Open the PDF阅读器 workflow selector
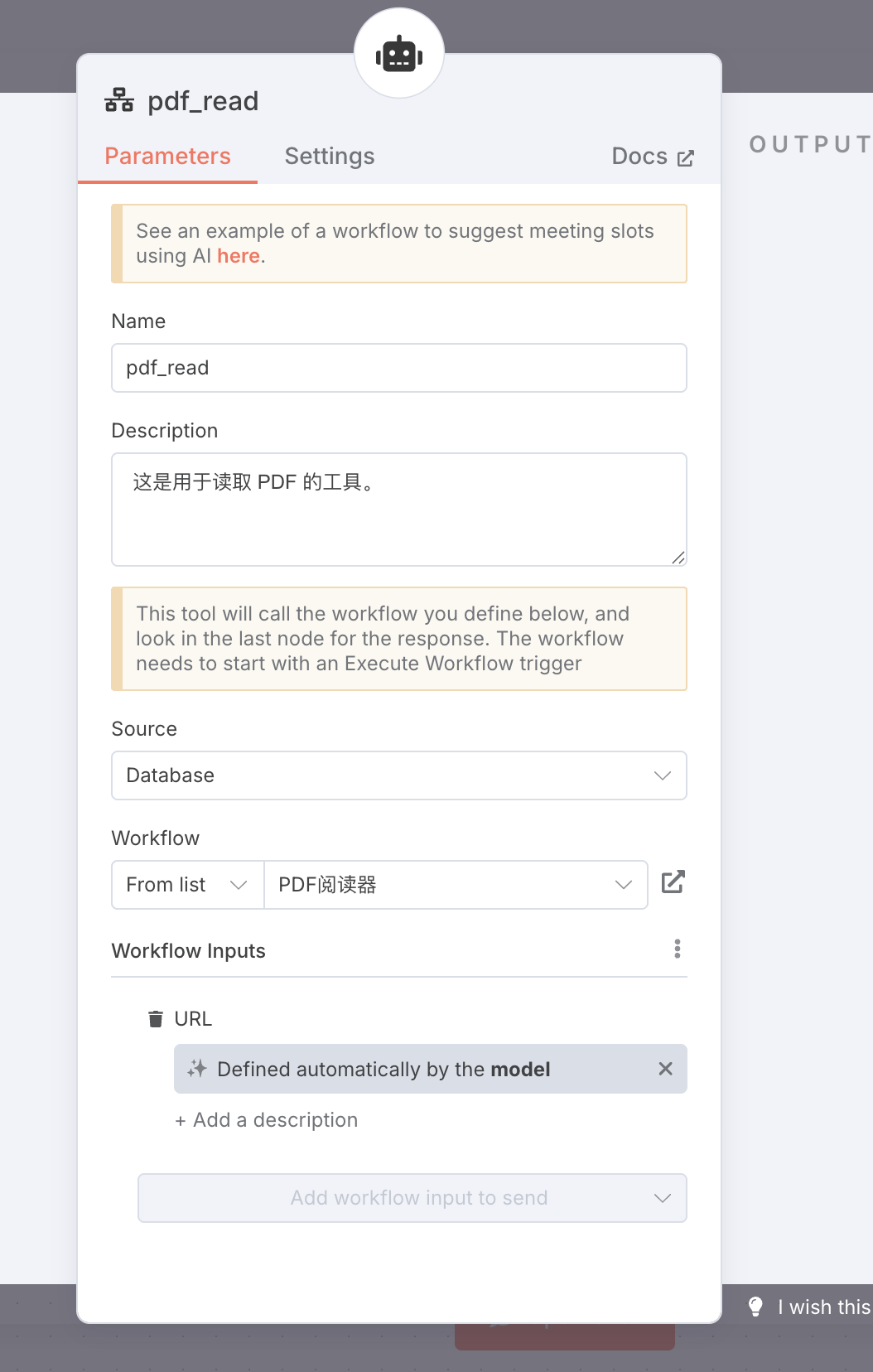The image size is (873, 1372). pyautogui.click(x=456, y=885)
